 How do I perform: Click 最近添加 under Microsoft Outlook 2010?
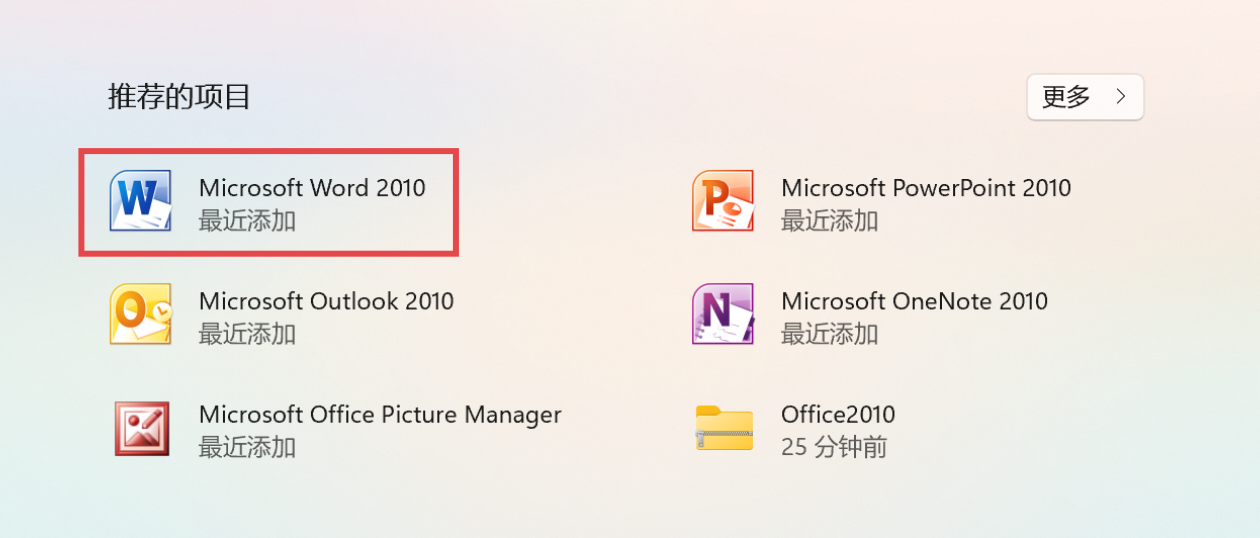coord(247,334)
